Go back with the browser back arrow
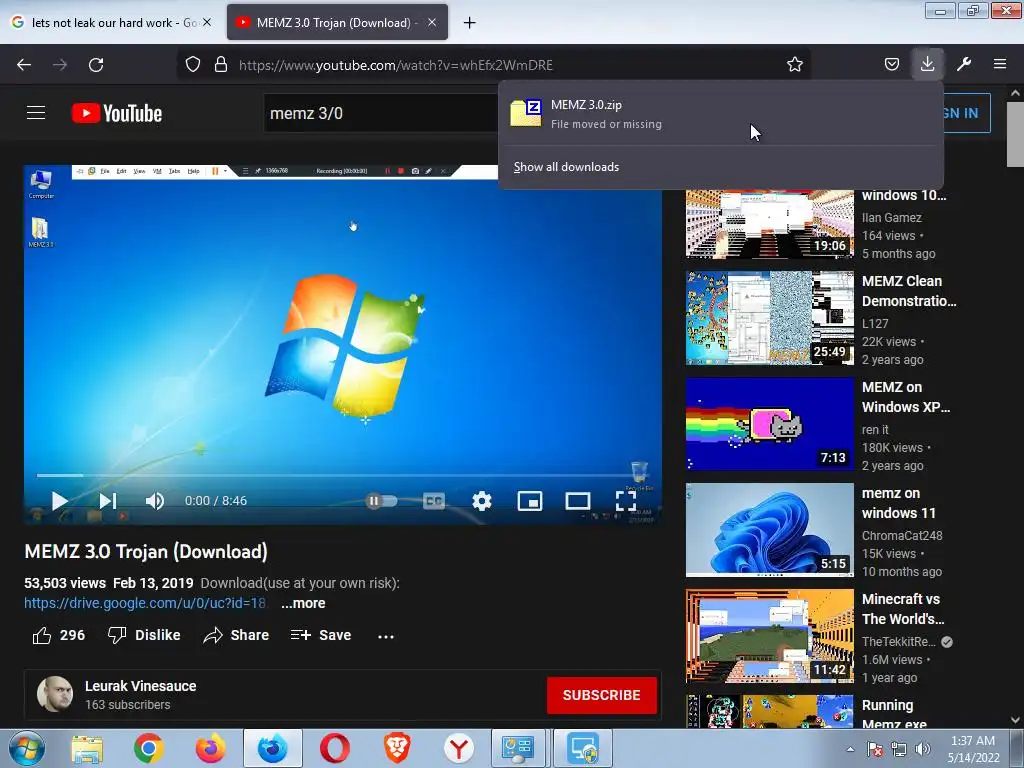 tap(24, 65)
